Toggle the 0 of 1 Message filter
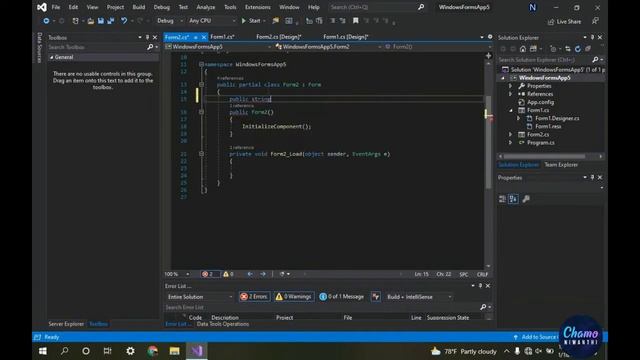The image size is (640, 360). coord(342,297)
